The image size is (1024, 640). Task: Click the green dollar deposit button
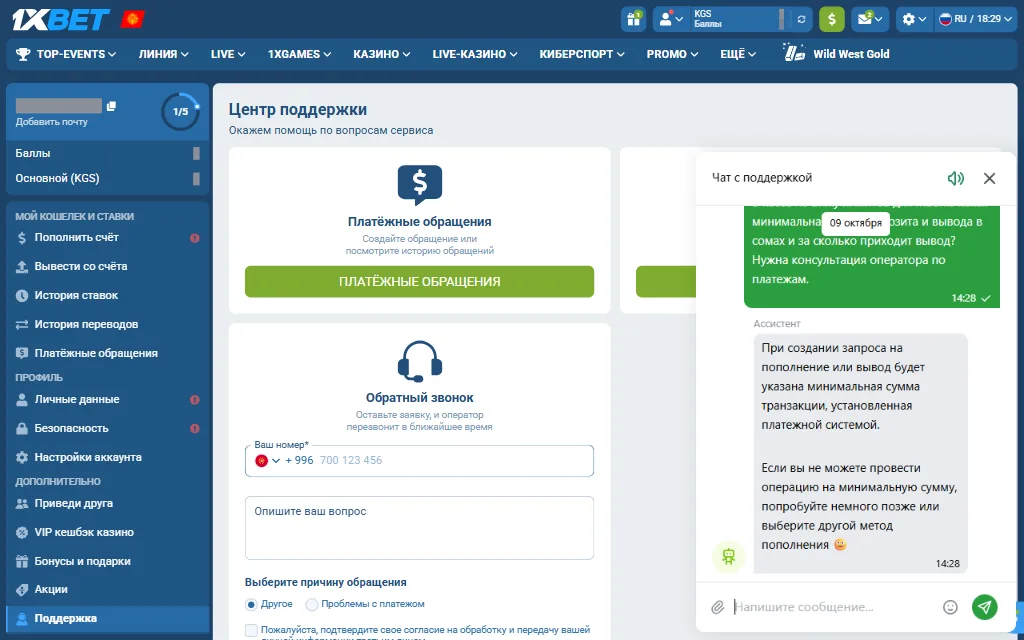tap(831, 19)
